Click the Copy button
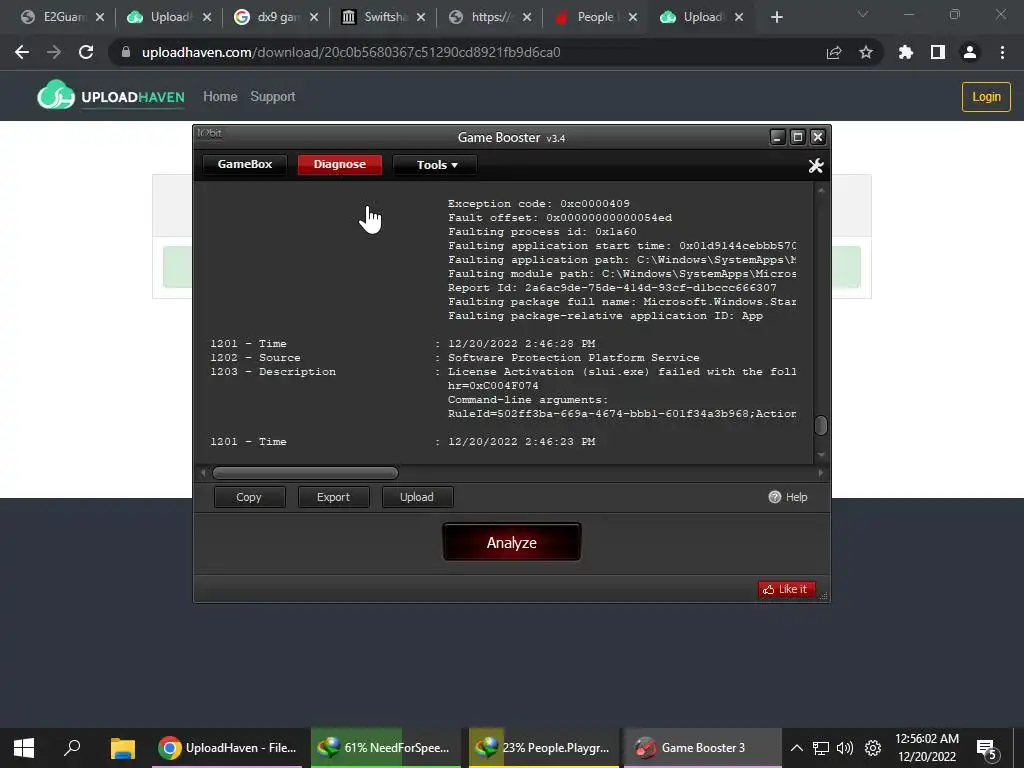The image size is (1024, 768). coord(249,497)
